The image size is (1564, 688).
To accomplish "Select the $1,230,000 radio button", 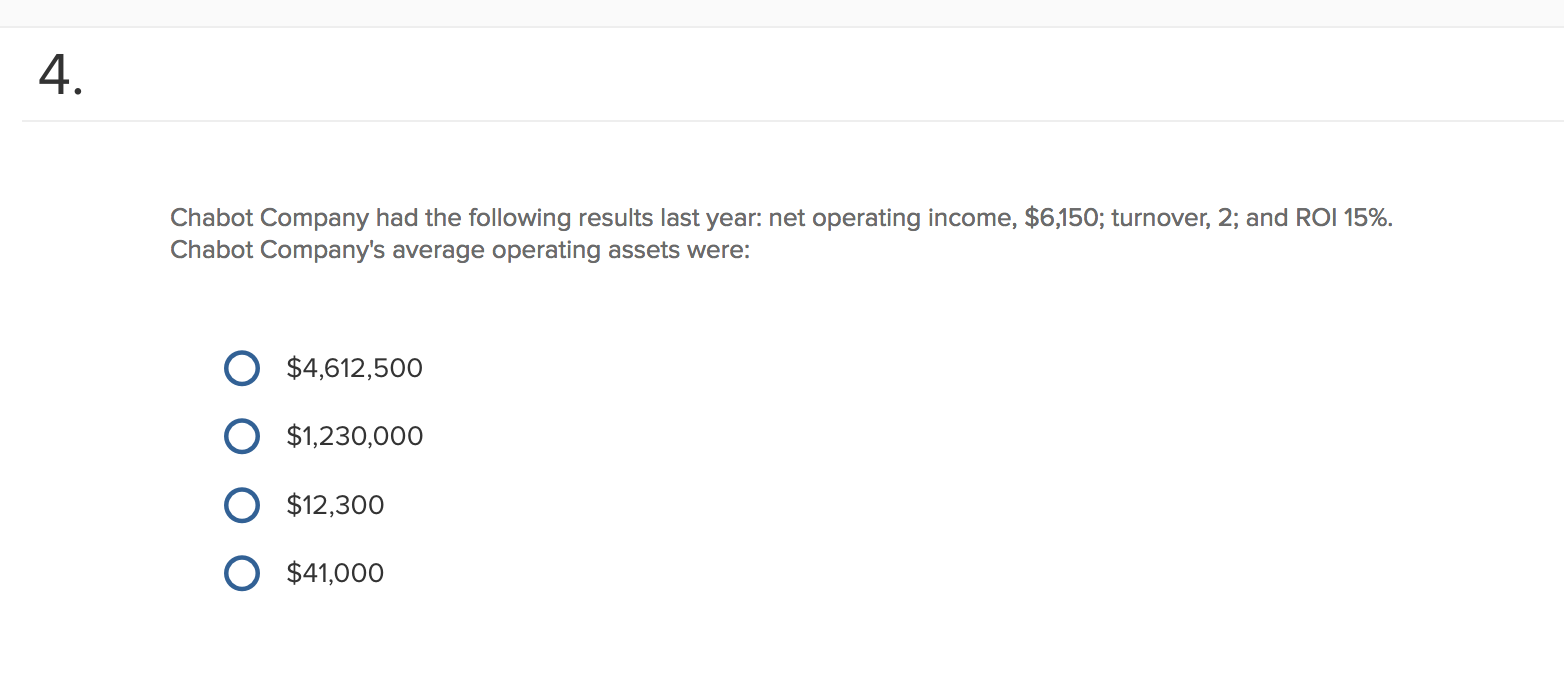I will pyautogui.click(x=242, y=436).
